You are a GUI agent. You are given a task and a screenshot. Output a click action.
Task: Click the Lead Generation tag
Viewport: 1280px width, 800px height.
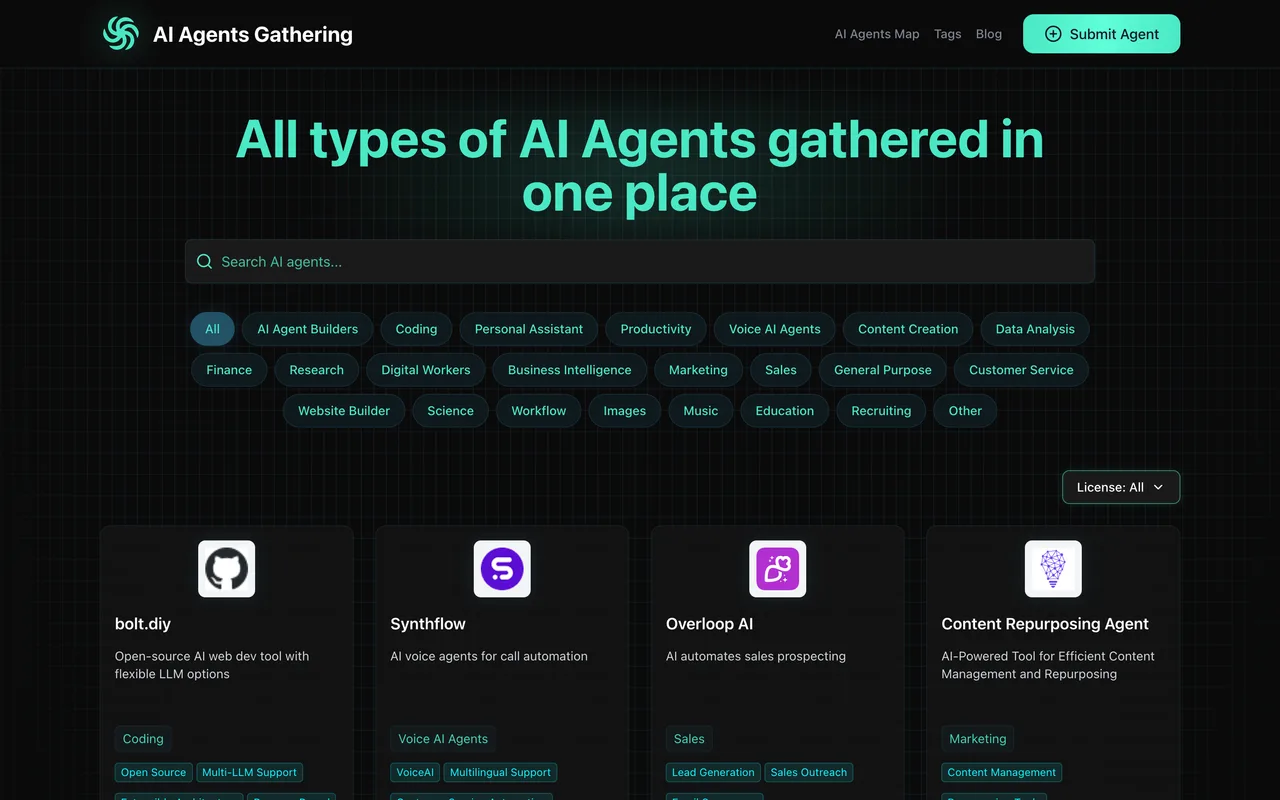[x=713, y=772]
